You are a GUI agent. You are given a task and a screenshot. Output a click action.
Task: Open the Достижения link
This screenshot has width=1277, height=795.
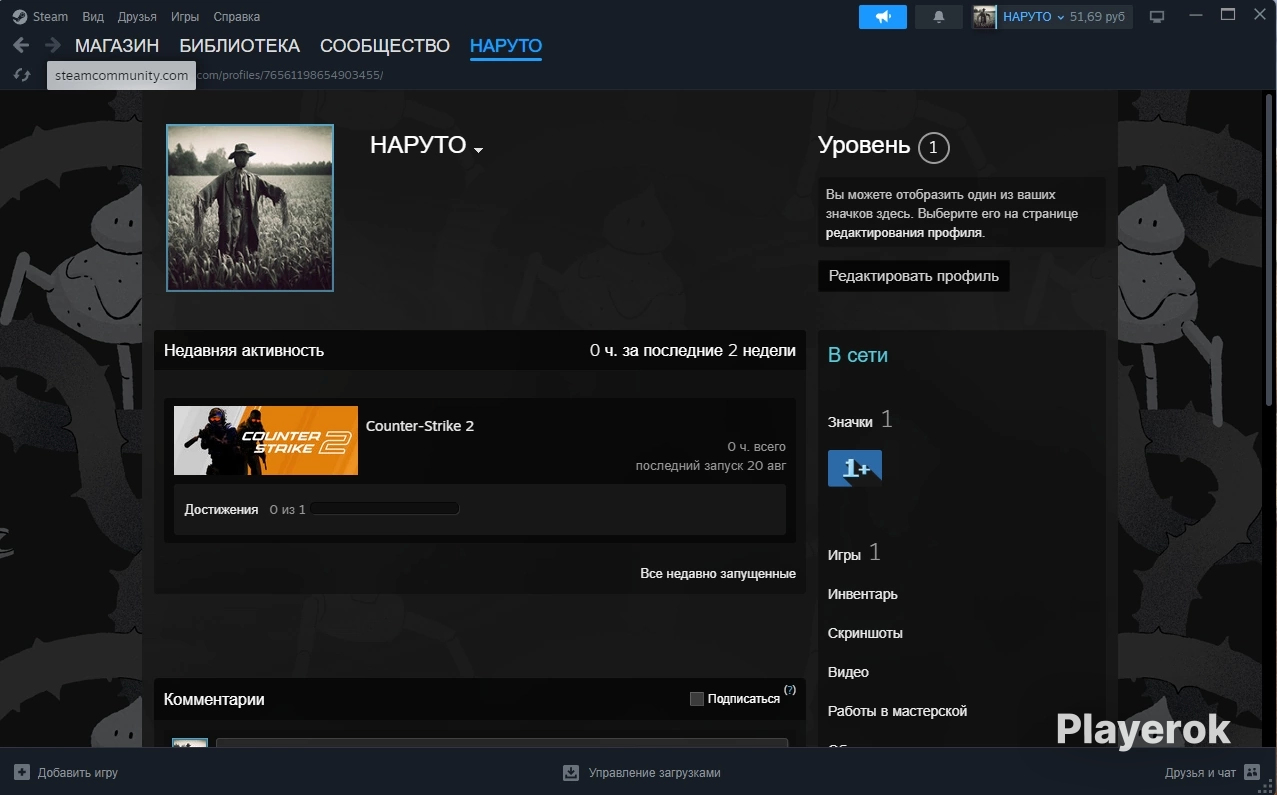pos(221,510)
